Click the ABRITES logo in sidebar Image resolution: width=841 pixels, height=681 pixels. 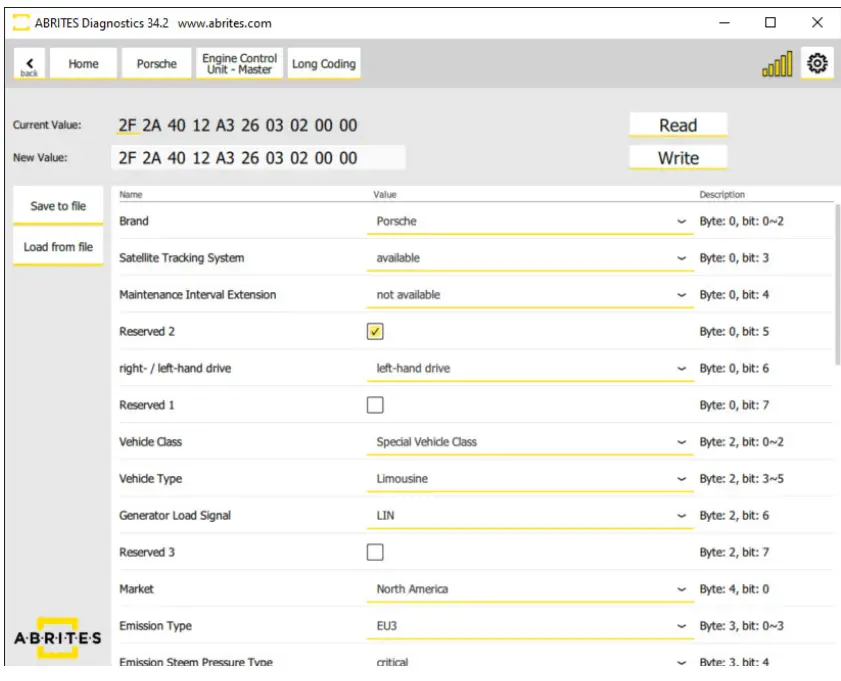(57, 637)
